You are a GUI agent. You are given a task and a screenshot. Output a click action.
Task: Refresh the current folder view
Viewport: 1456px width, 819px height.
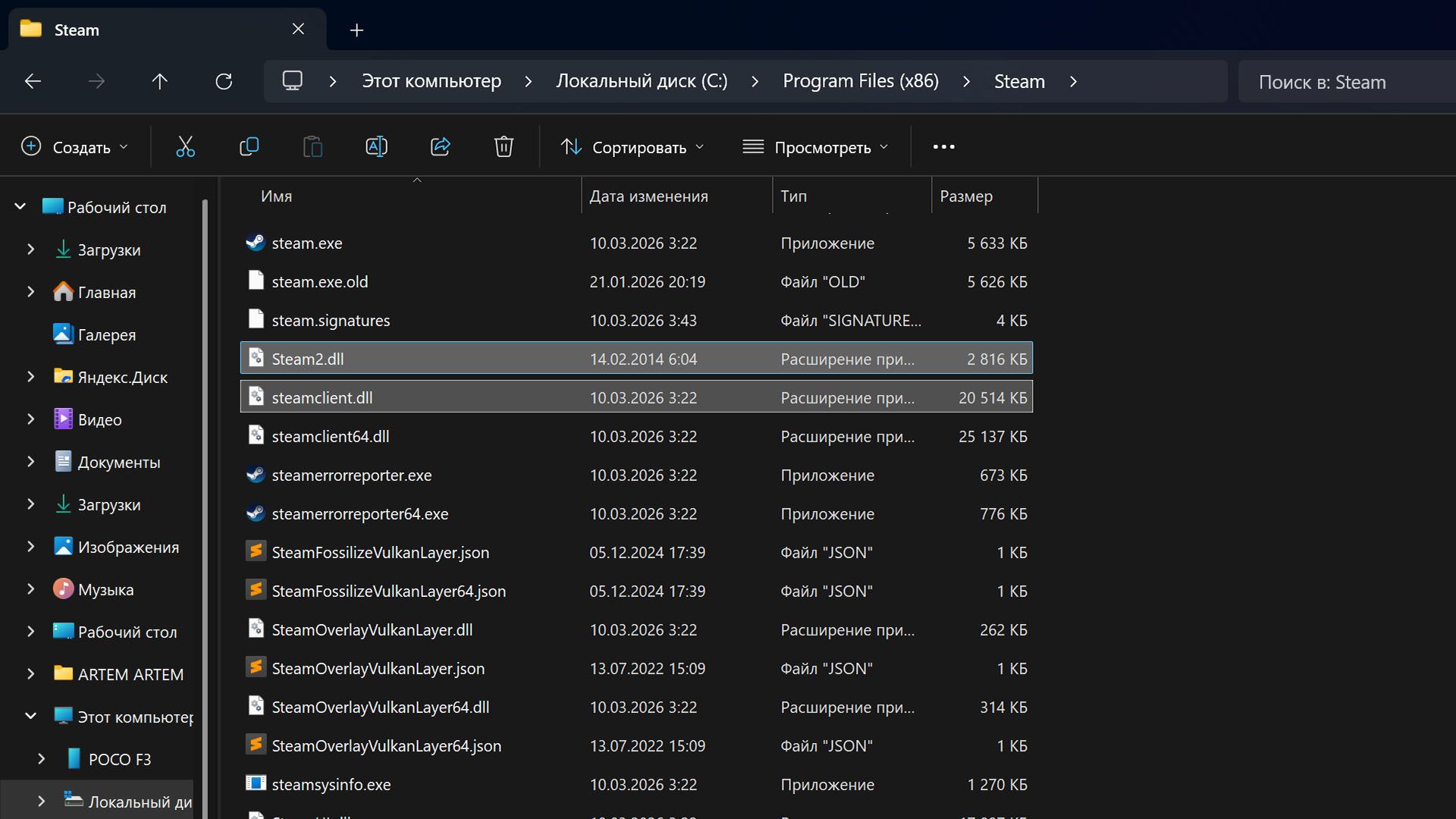(x=224, y=81)
